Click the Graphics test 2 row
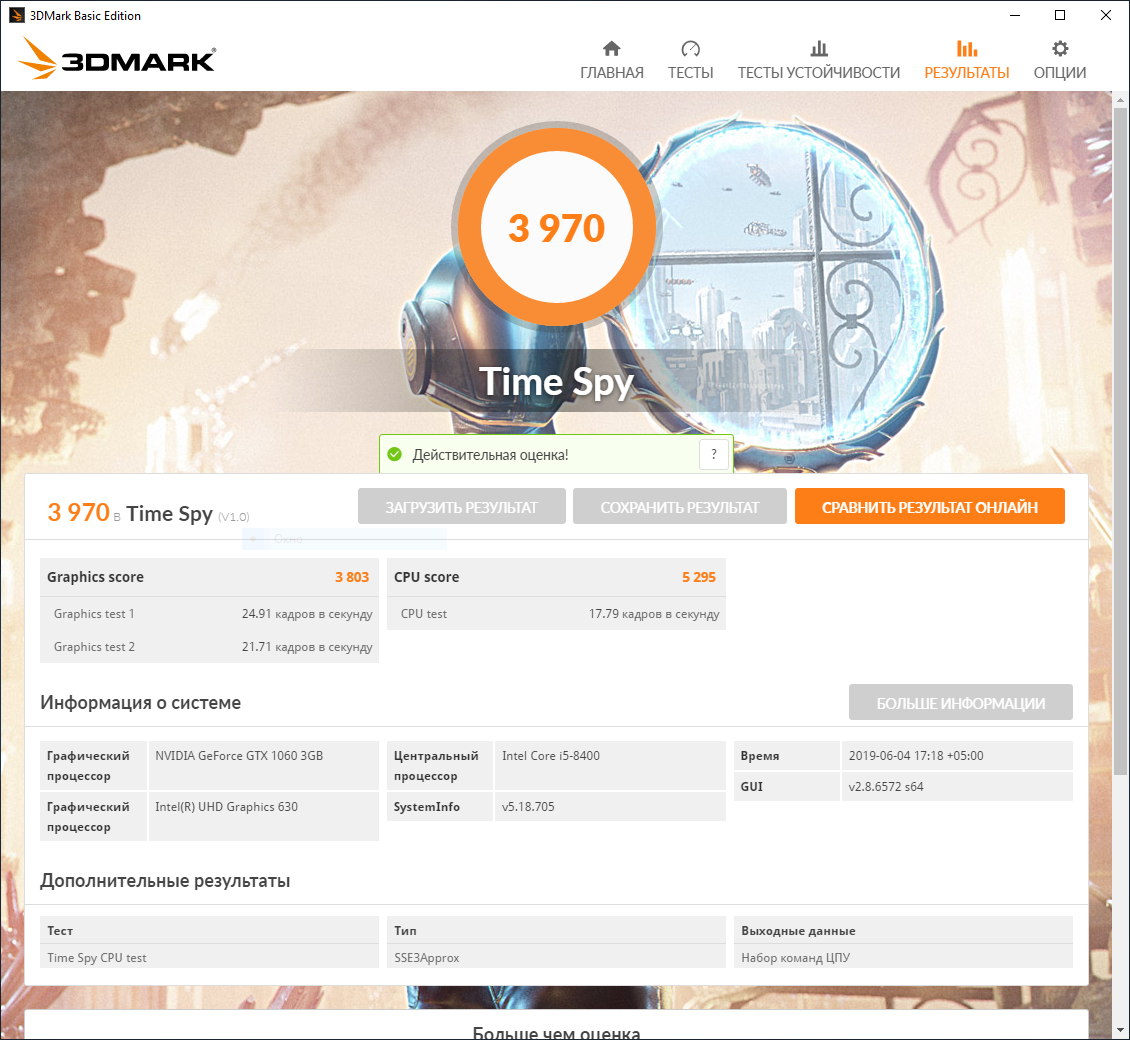1130x1040 pixels. [x=209, y=646]
